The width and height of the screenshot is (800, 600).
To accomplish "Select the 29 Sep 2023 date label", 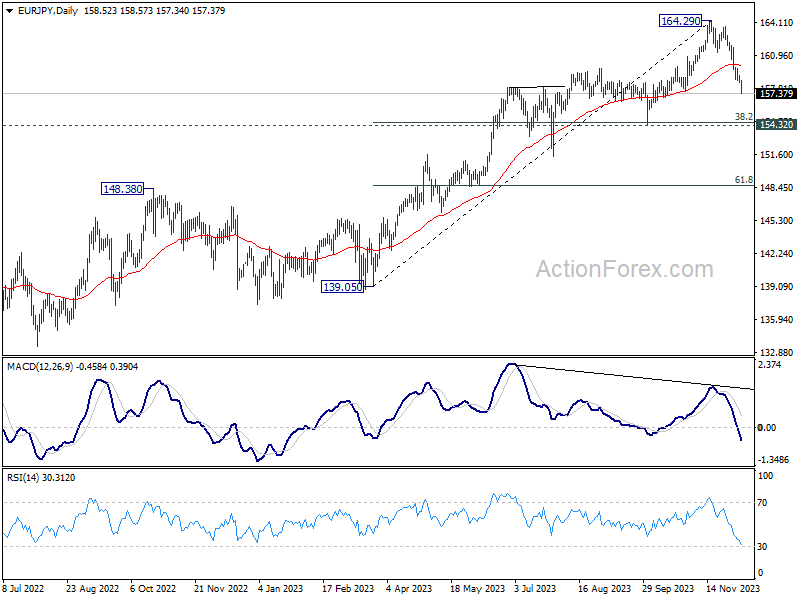I will click(668, 588).
